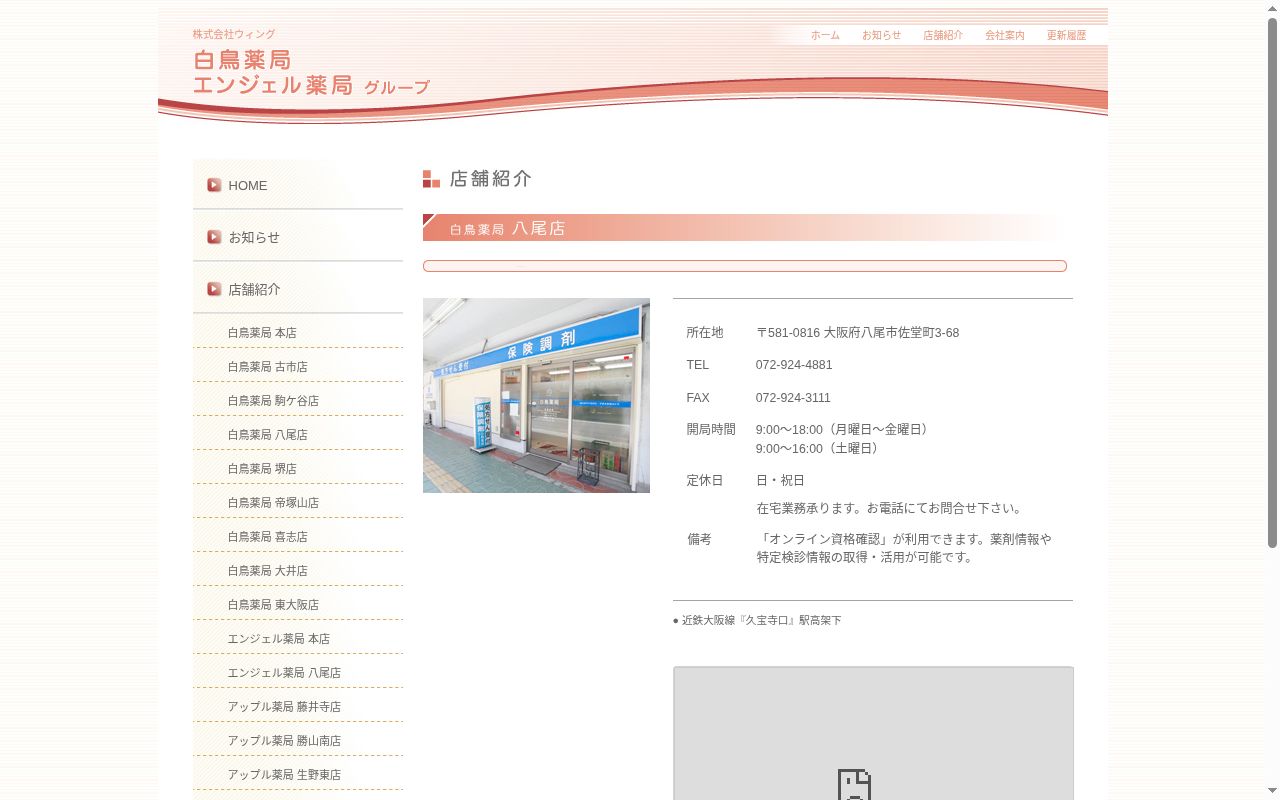Click the red arrow icon beside HOME

[x=214, y=185]
